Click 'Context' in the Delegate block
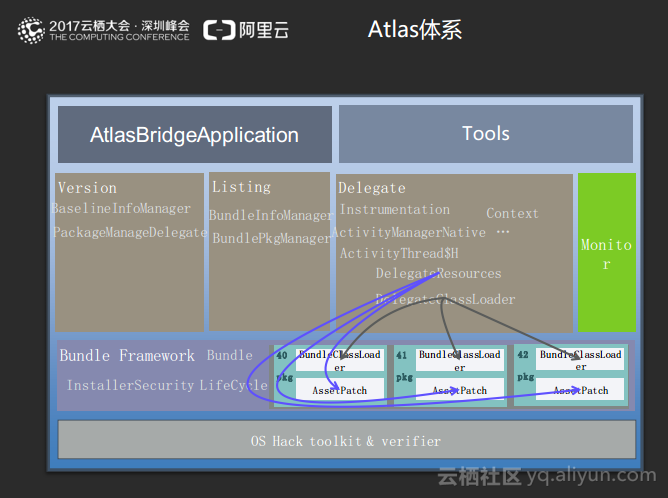 pos(513,213)
